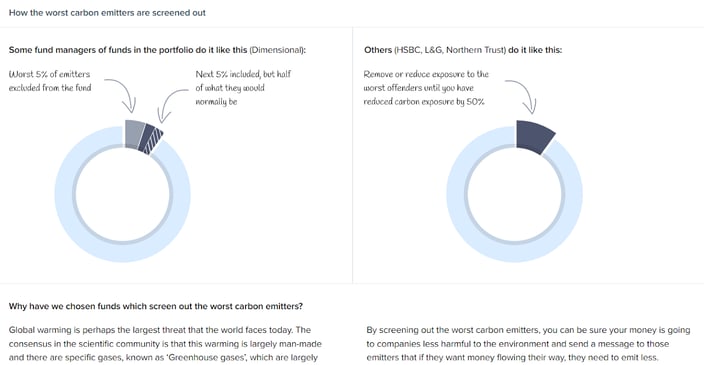Click the '(Dimensional)' fund manager text
Image resolution: width=704 pixels, height=365 pixels.
pos(277,50)
